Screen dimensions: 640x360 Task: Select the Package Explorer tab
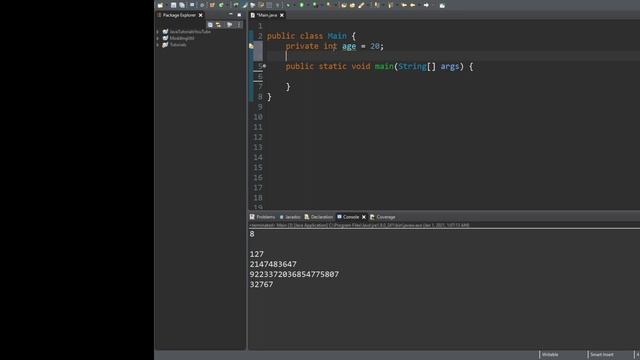point(179,15)
